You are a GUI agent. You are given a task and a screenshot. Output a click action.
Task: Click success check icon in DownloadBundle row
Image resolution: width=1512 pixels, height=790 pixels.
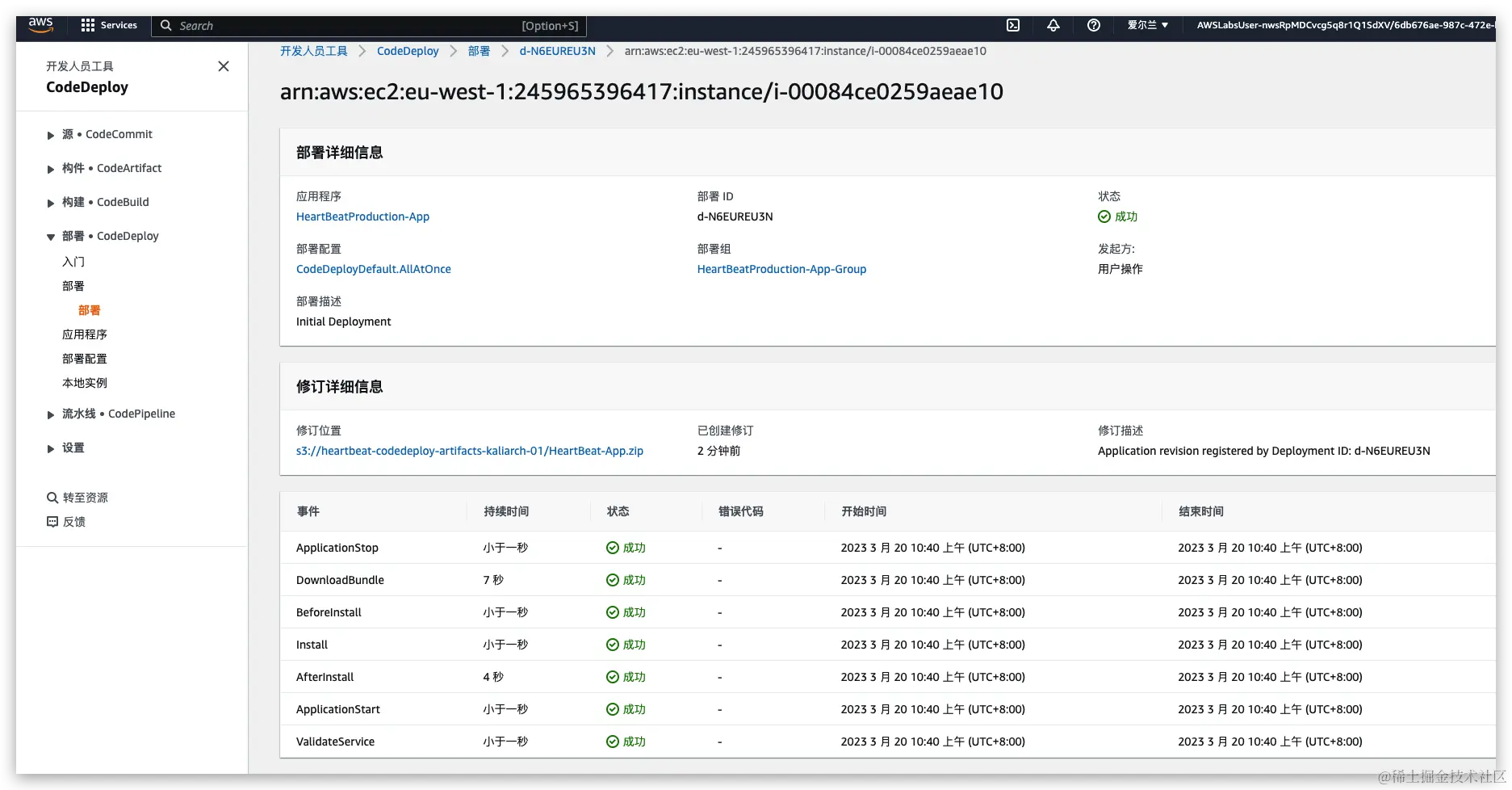point(613,580)
